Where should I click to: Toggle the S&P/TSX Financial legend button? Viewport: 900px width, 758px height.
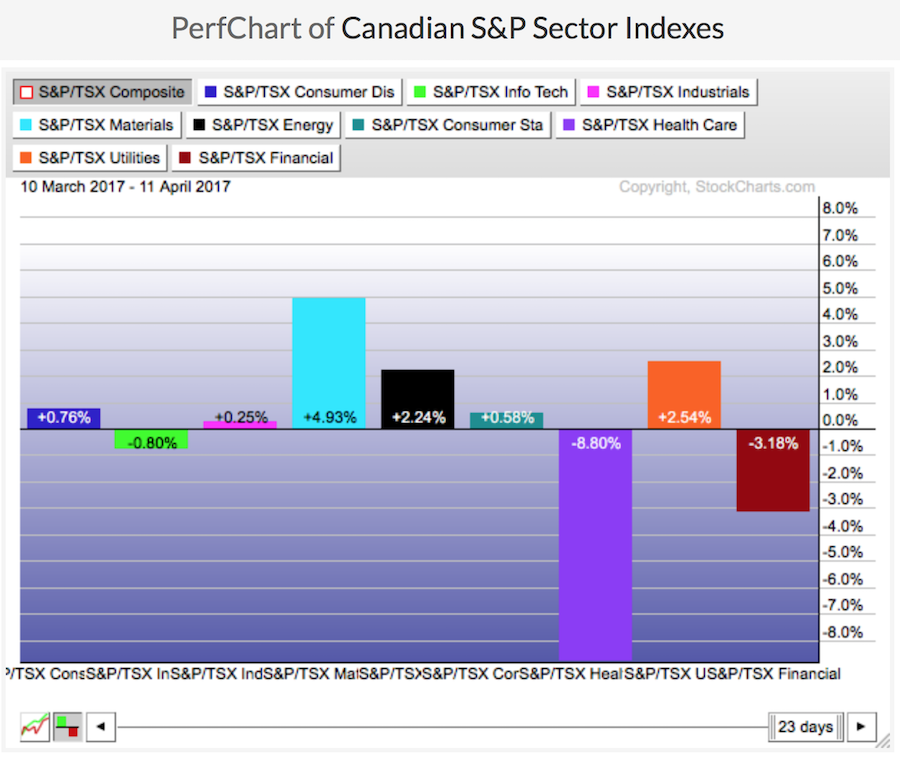[257, 158]
